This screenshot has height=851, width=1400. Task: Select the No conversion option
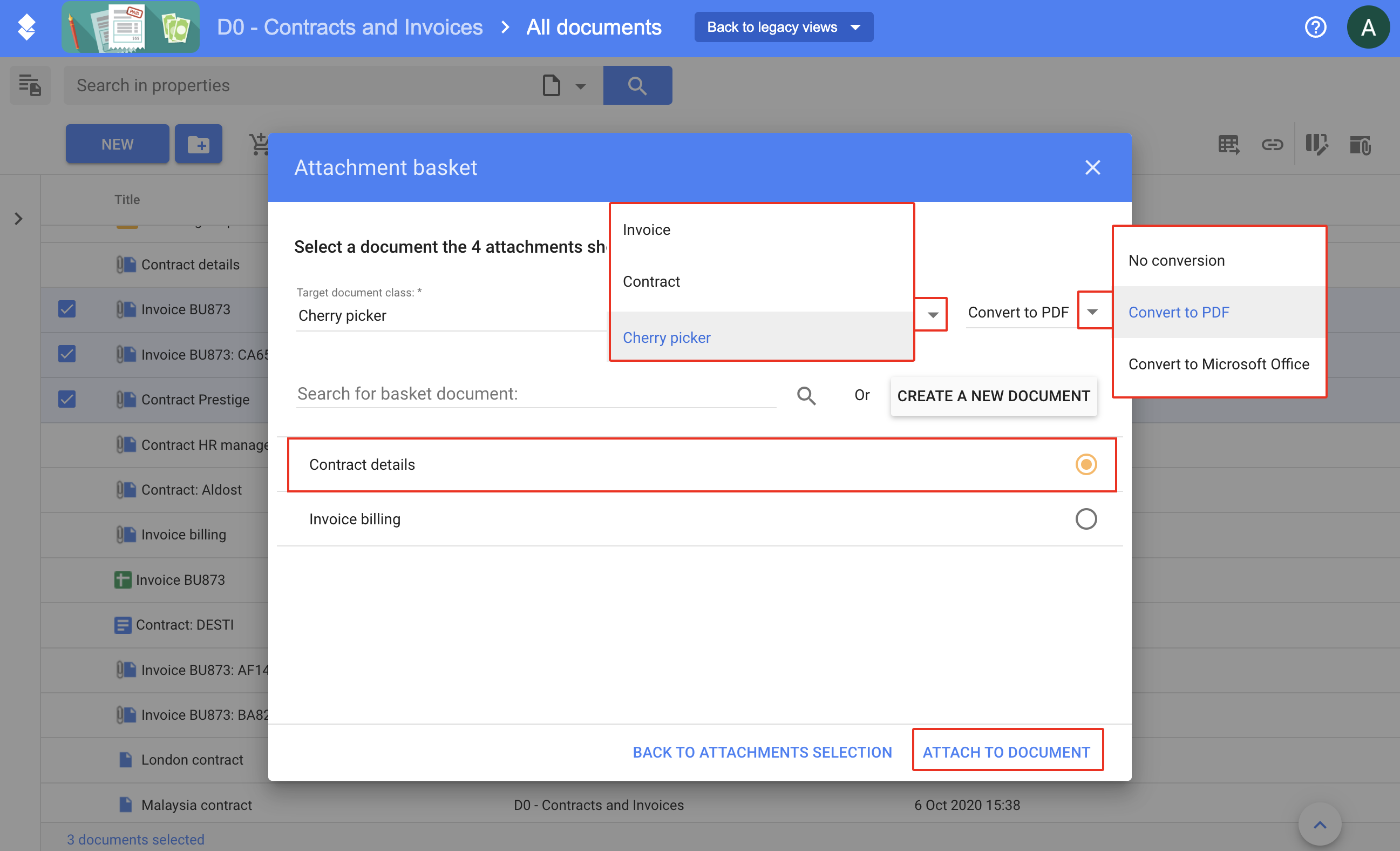(1219, 260)
